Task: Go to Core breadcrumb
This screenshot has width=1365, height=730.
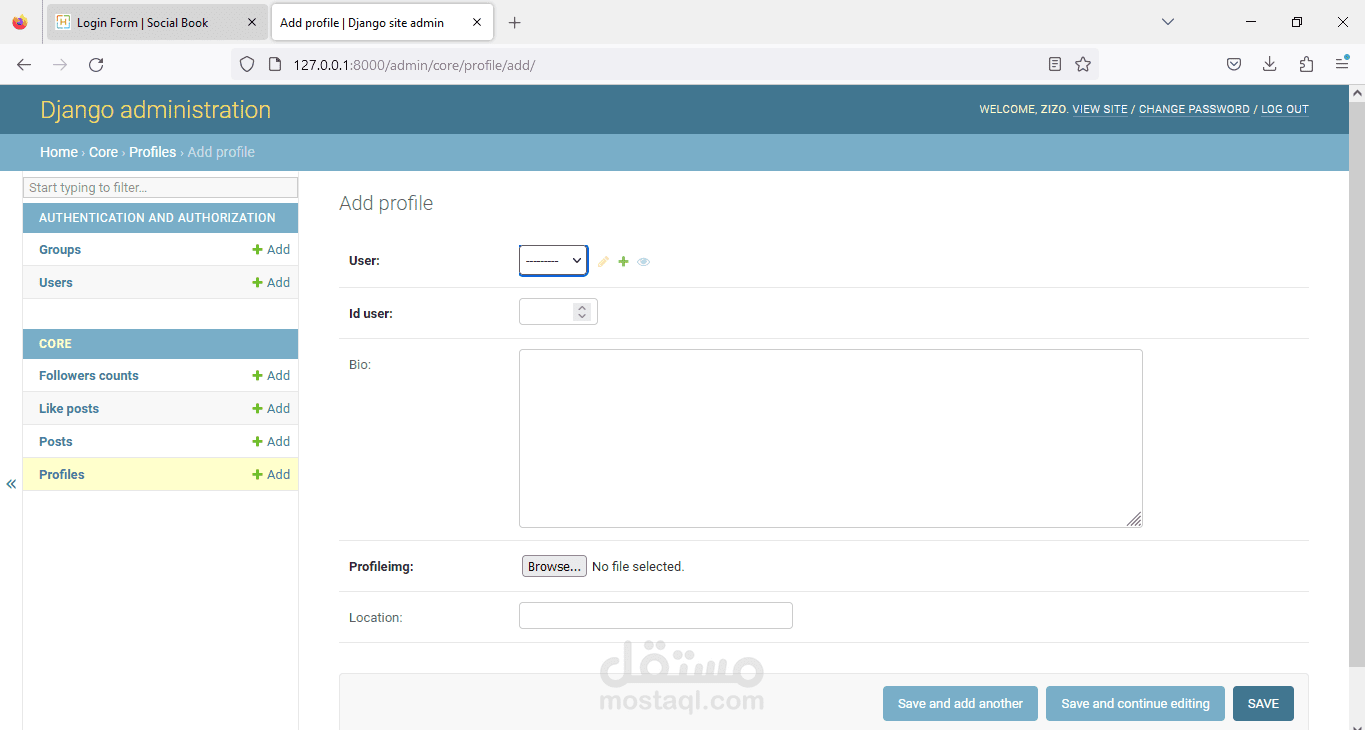Action: pos(103,152)
